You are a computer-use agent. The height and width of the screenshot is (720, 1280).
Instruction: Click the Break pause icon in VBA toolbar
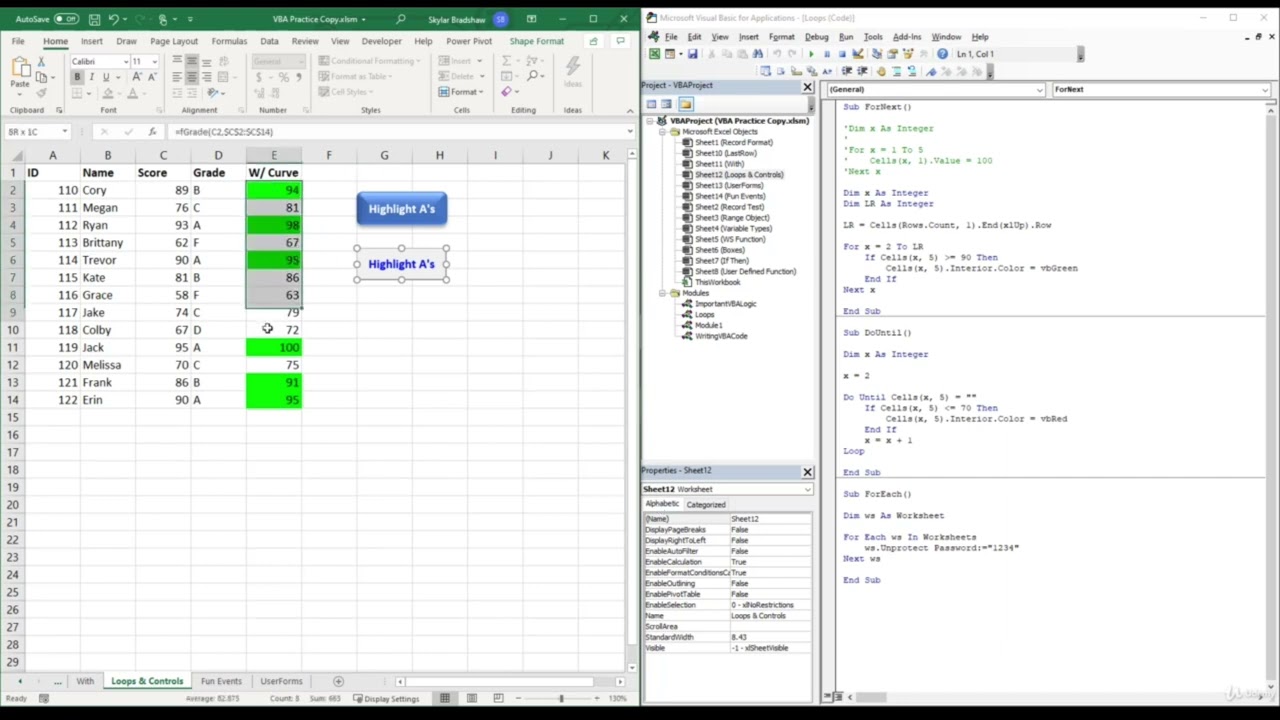point(827,54)
